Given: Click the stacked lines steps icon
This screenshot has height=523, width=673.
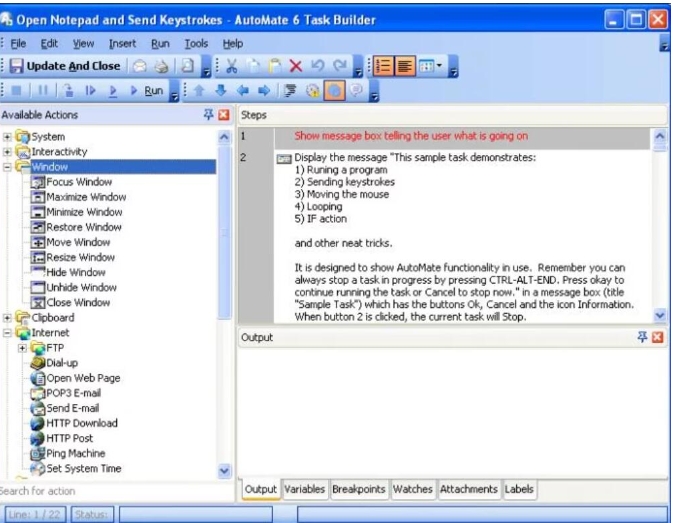Looking at the screenshot, I should [291, 91].
